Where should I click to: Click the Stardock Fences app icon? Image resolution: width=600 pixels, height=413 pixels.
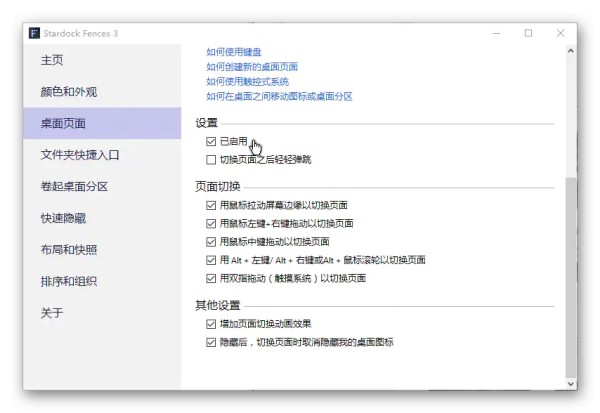(34, 33)
